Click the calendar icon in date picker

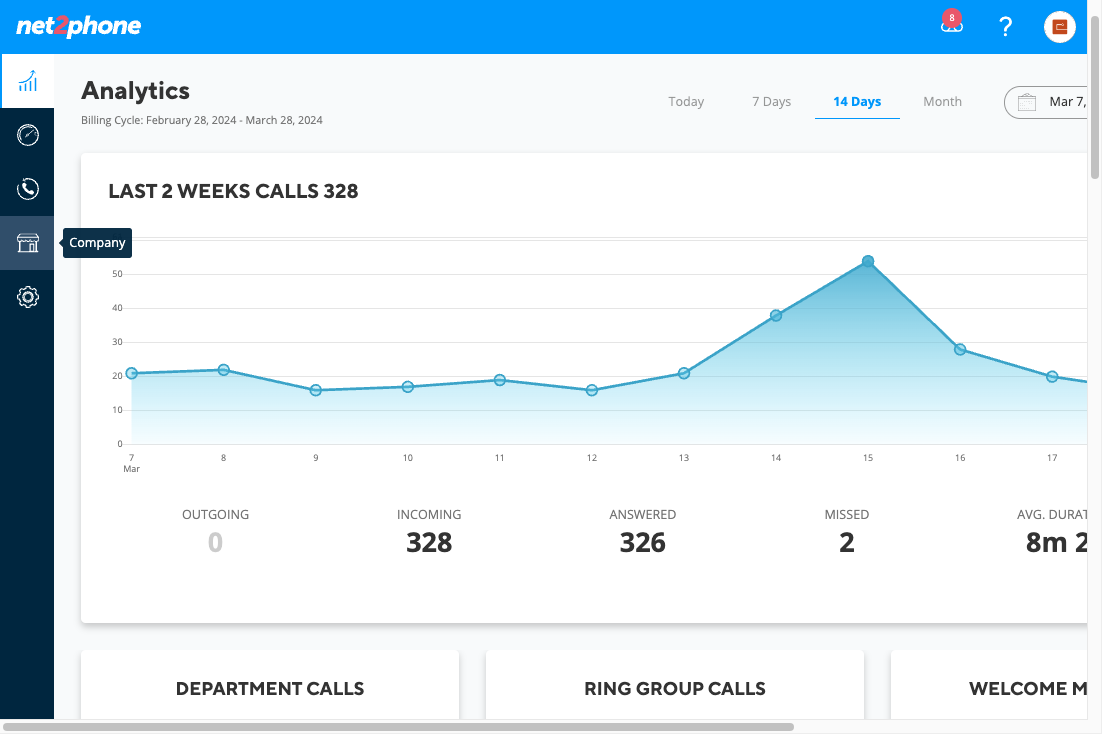pyautogui.click(x=1027, y=102)
